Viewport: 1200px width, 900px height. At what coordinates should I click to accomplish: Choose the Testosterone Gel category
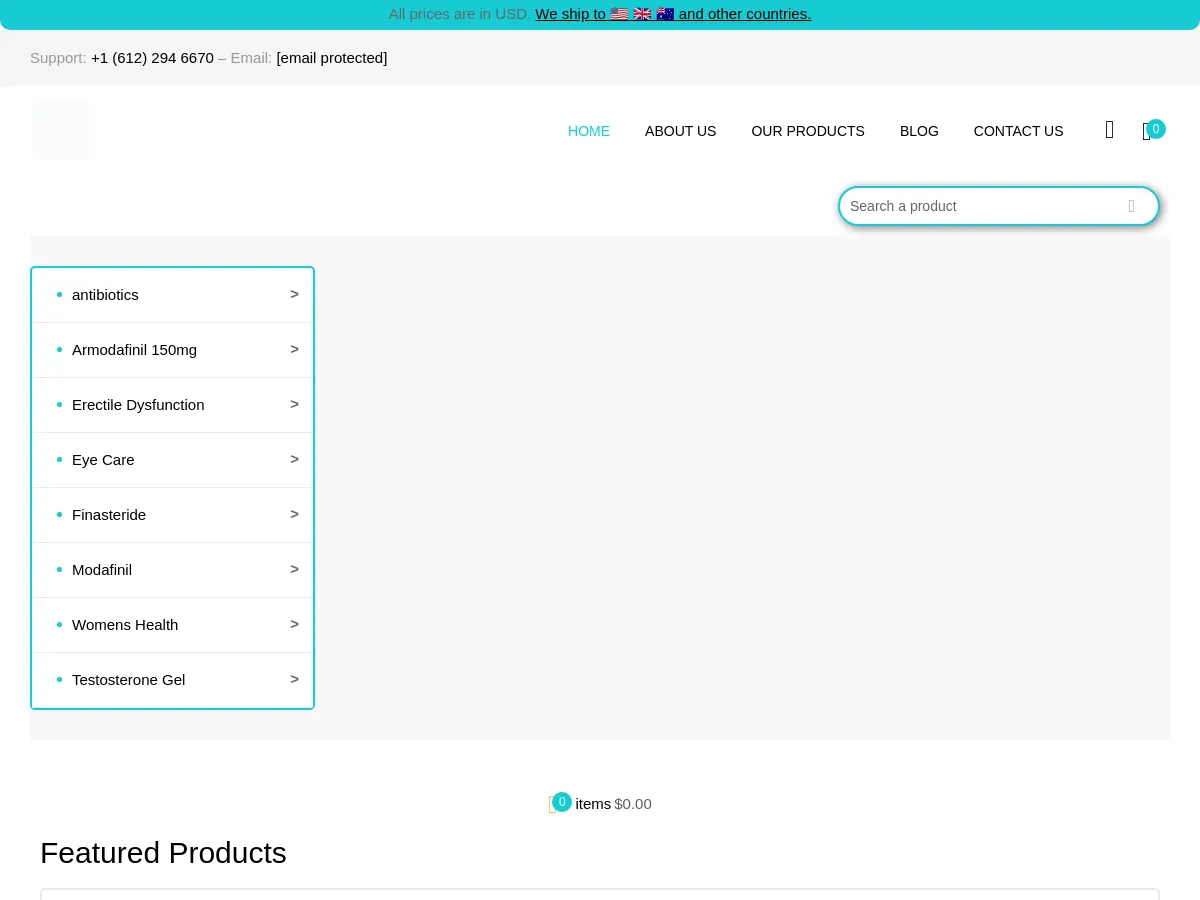[128, 680]
